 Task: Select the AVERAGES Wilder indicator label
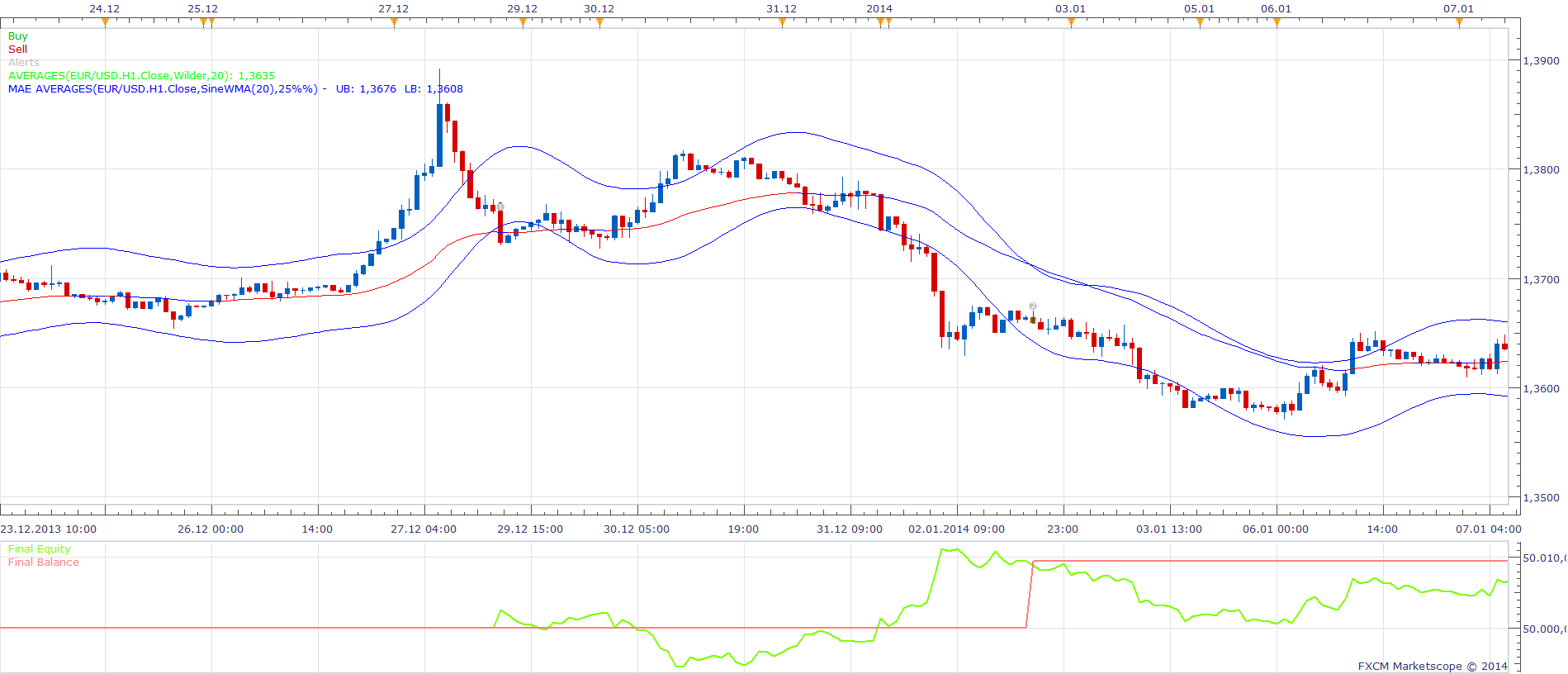[141, 76]
